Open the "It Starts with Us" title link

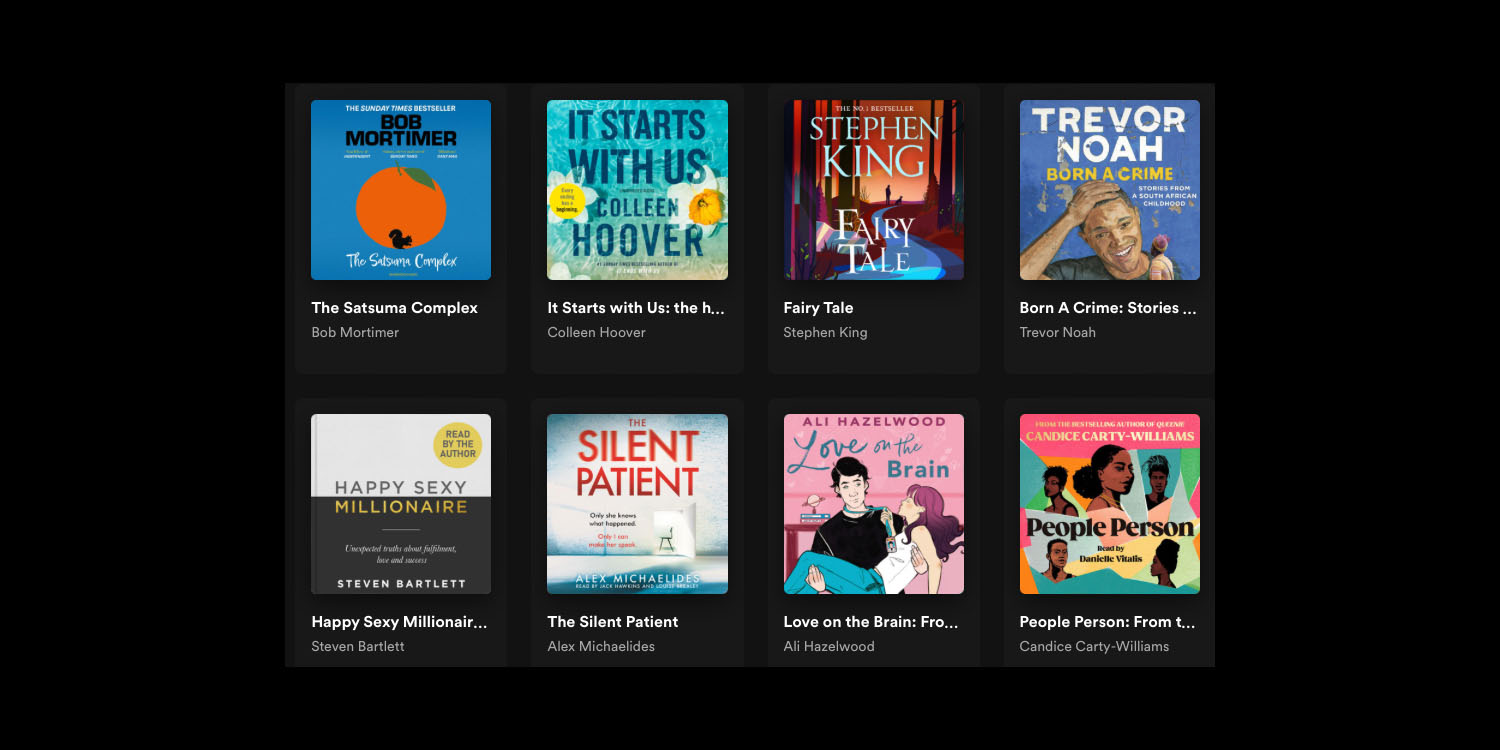(635, 308)
